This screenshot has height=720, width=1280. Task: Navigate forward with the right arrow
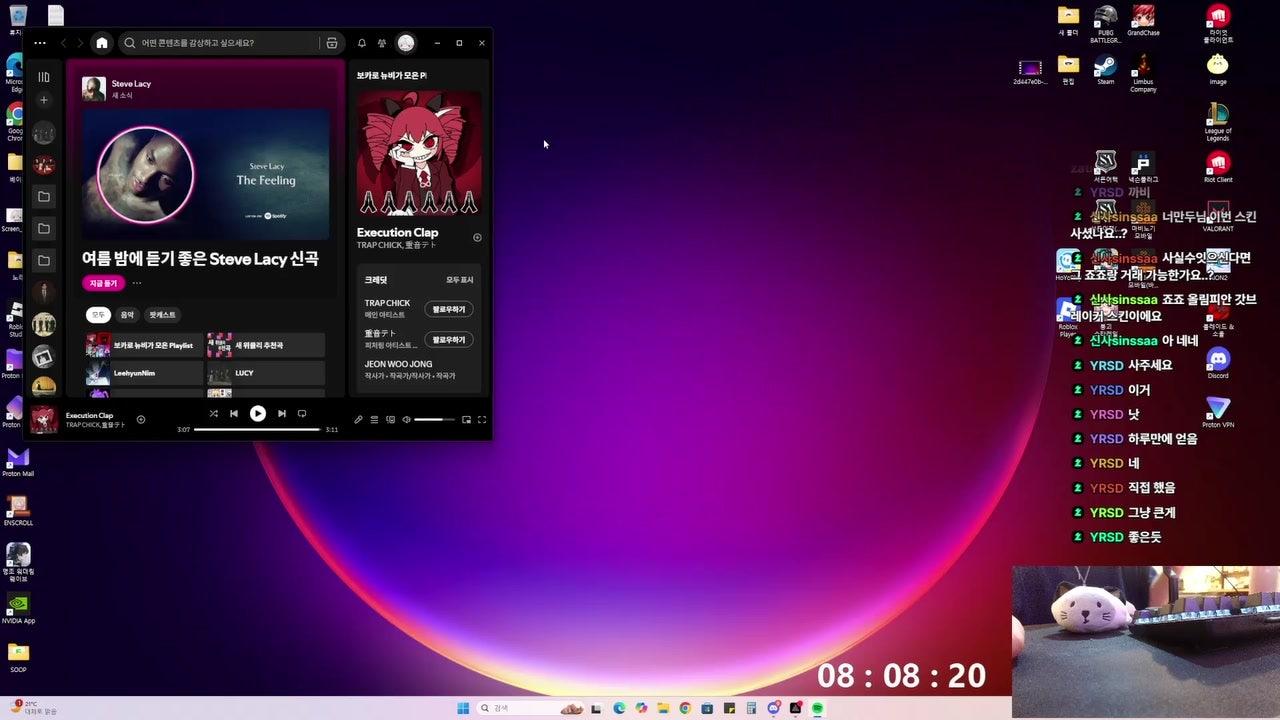[x=80, y=43]
